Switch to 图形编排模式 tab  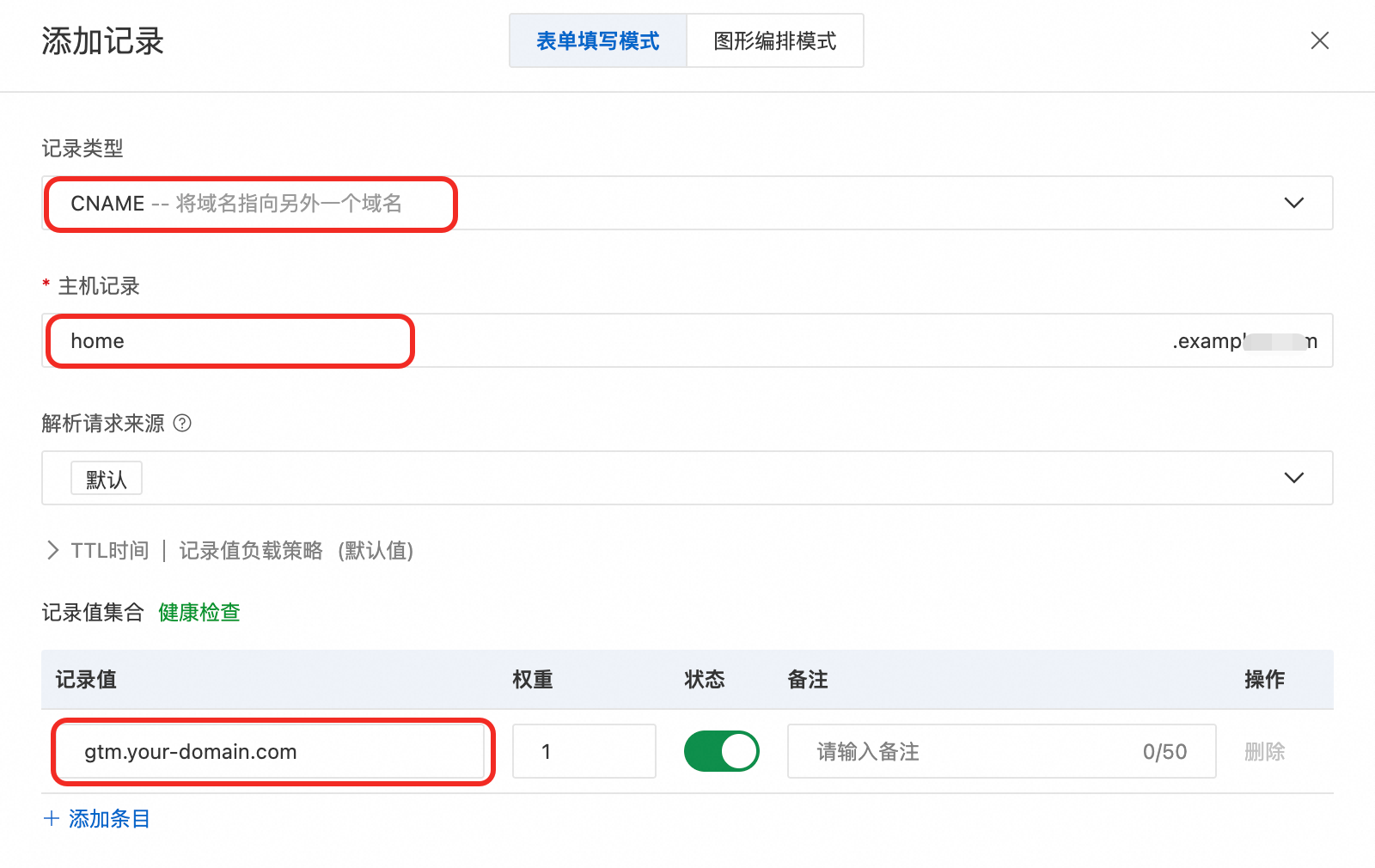tap(774, 41)
